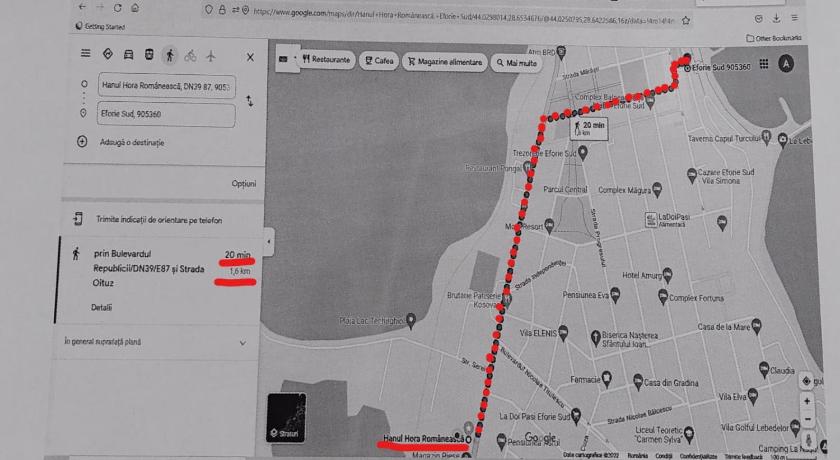Screen dimensions: 840x460
Task: Click the Vila ELENIS map pin
Action: (x=564, y=333)
